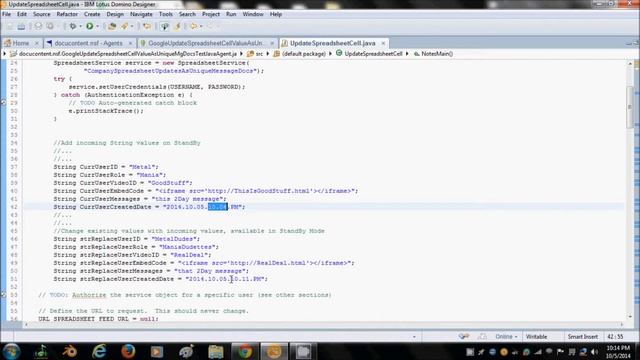The width and height of the screenshot is (640, 360).
Task: Open the Run menu
Action: (231, 14)
